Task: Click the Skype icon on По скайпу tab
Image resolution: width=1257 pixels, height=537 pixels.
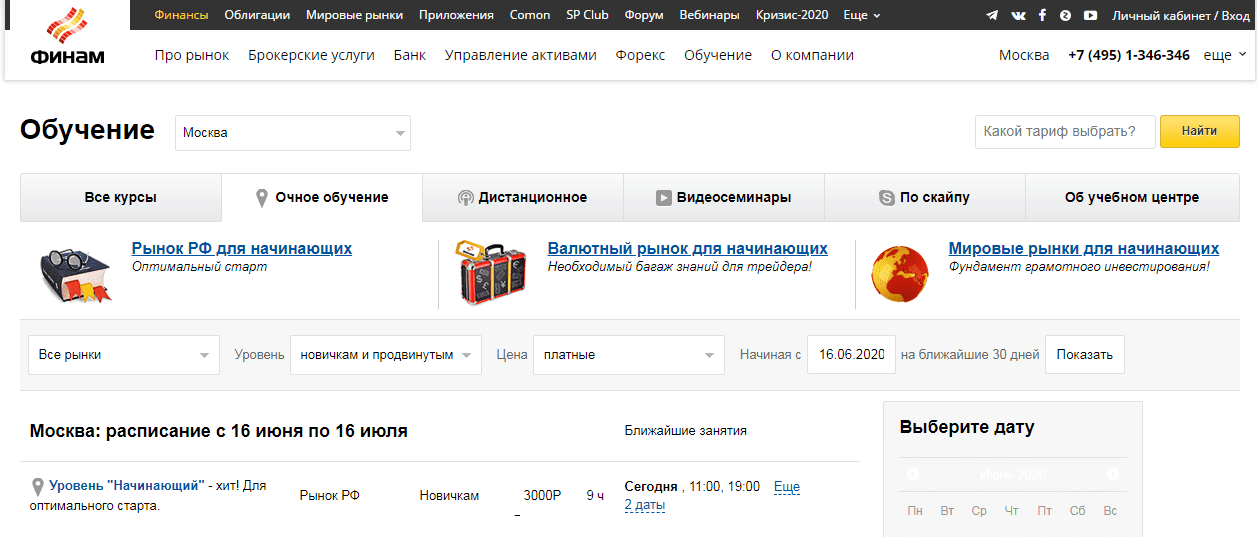Action: click(x=886, y=198)
